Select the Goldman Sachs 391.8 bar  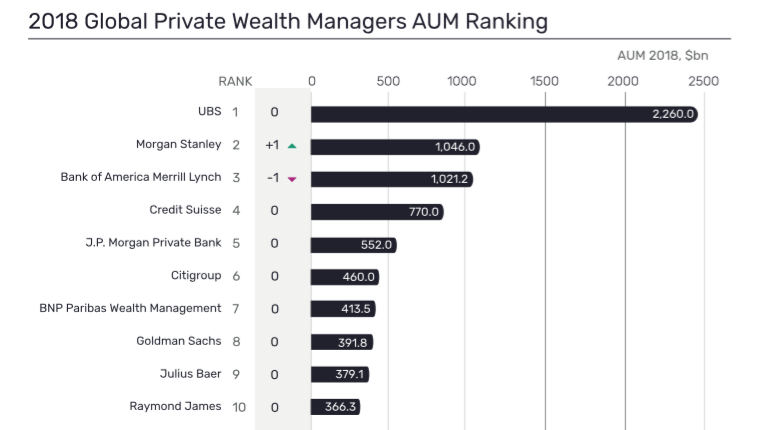pos(342,342)
